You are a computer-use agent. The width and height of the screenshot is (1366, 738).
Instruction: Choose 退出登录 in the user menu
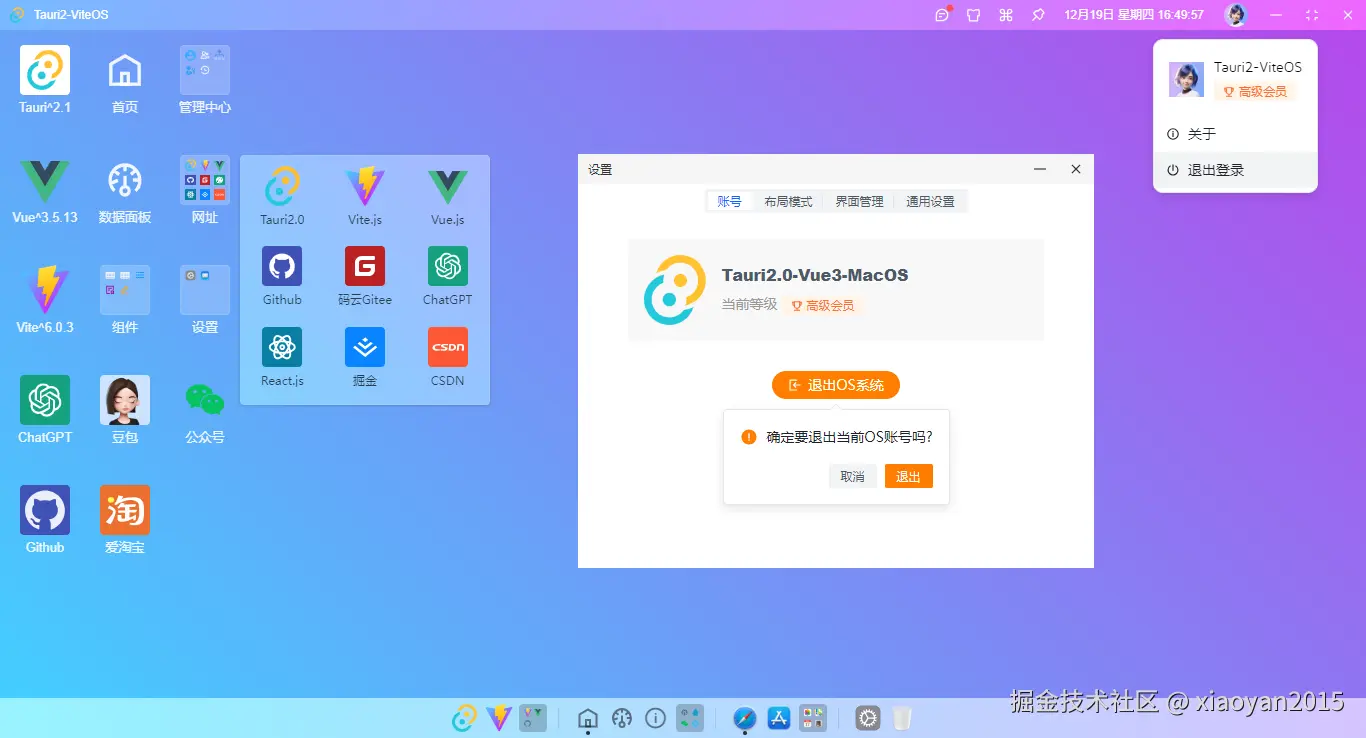tap(1235, 170)
